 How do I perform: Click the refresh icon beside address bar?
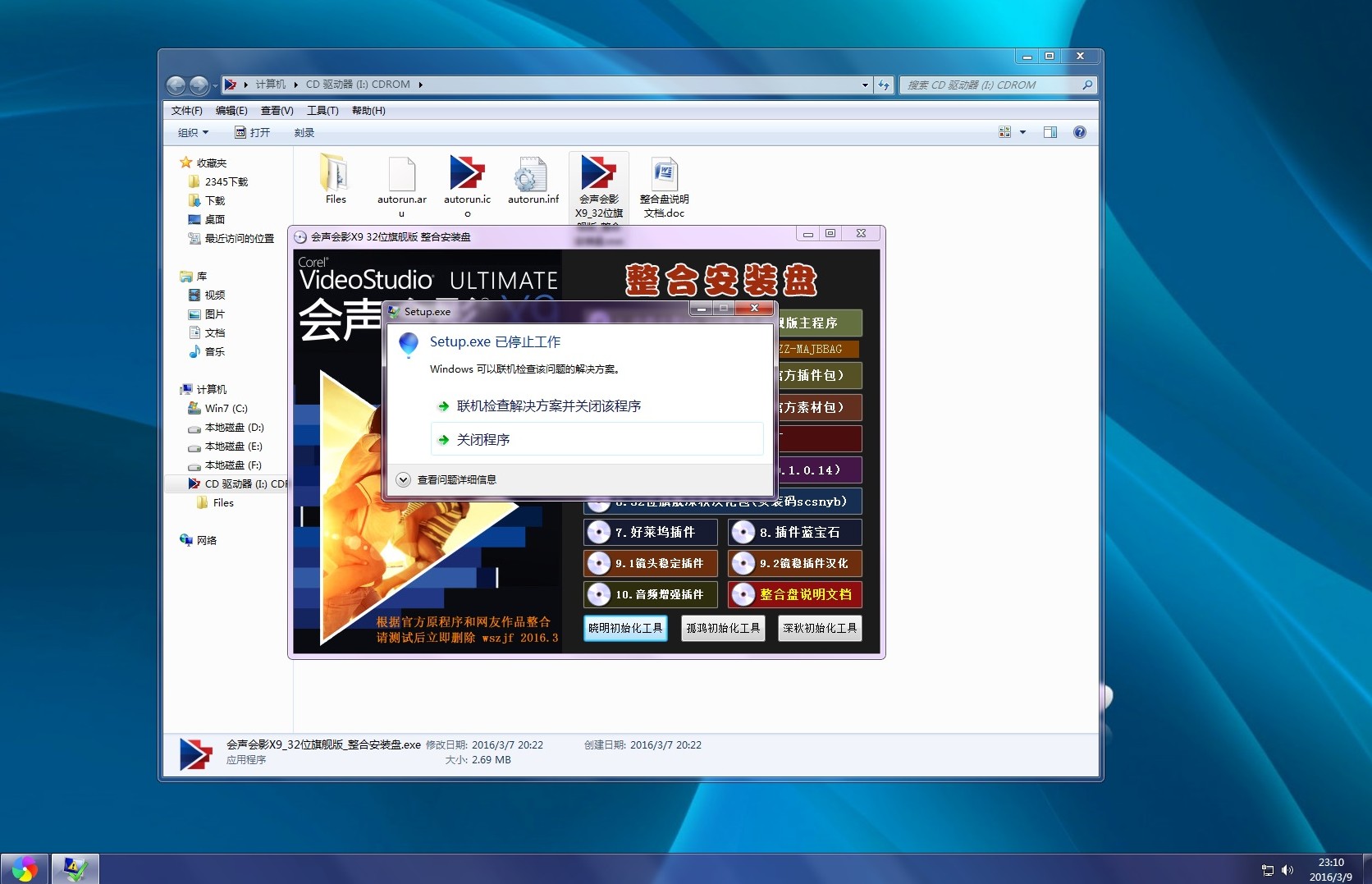point(884,85)
